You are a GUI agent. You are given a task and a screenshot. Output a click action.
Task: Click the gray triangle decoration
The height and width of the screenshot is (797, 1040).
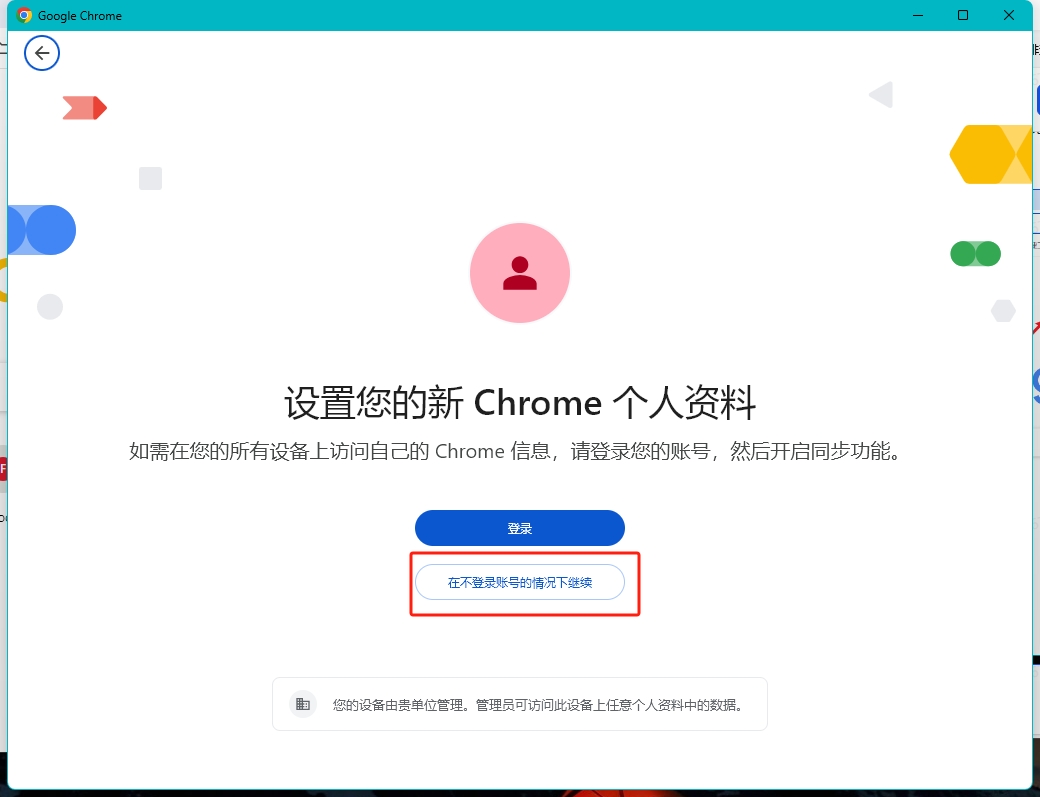click(x=881, y=95)
